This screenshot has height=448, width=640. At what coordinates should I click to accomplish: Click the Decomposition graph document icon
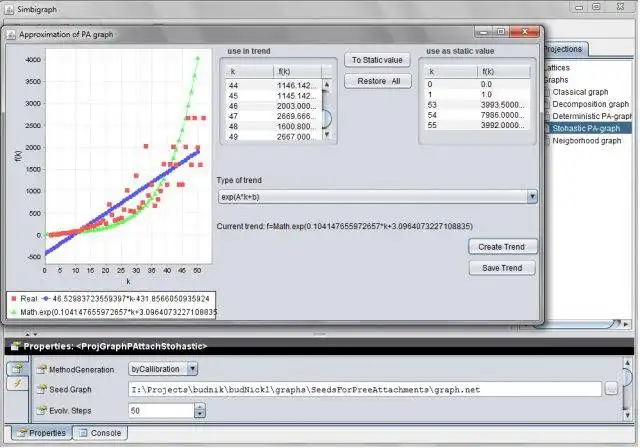547,104
